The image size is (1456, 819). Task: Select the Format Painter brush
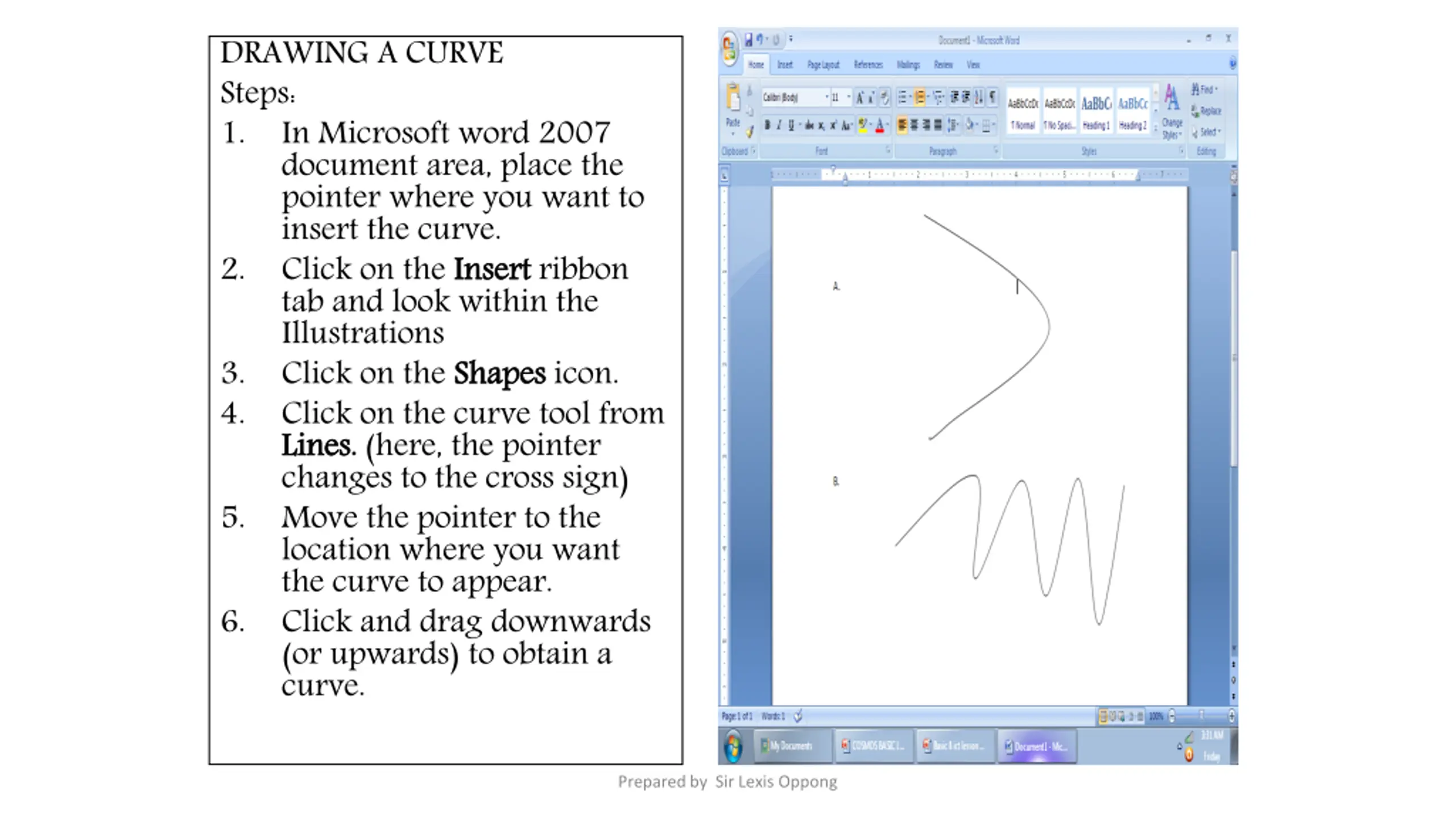(750, 132)
